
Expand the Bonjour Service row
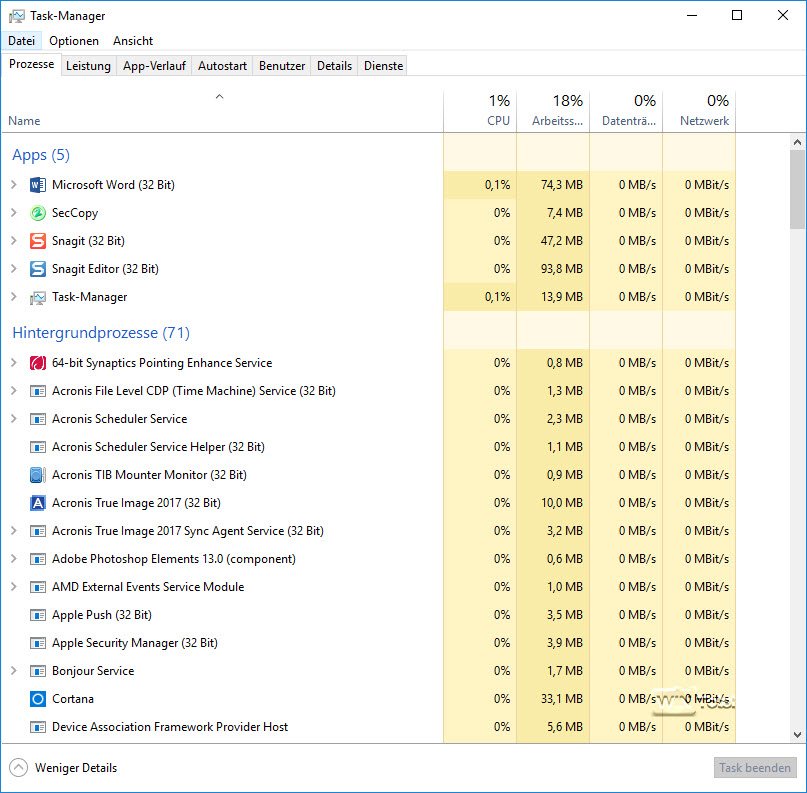tap(14, 671)
